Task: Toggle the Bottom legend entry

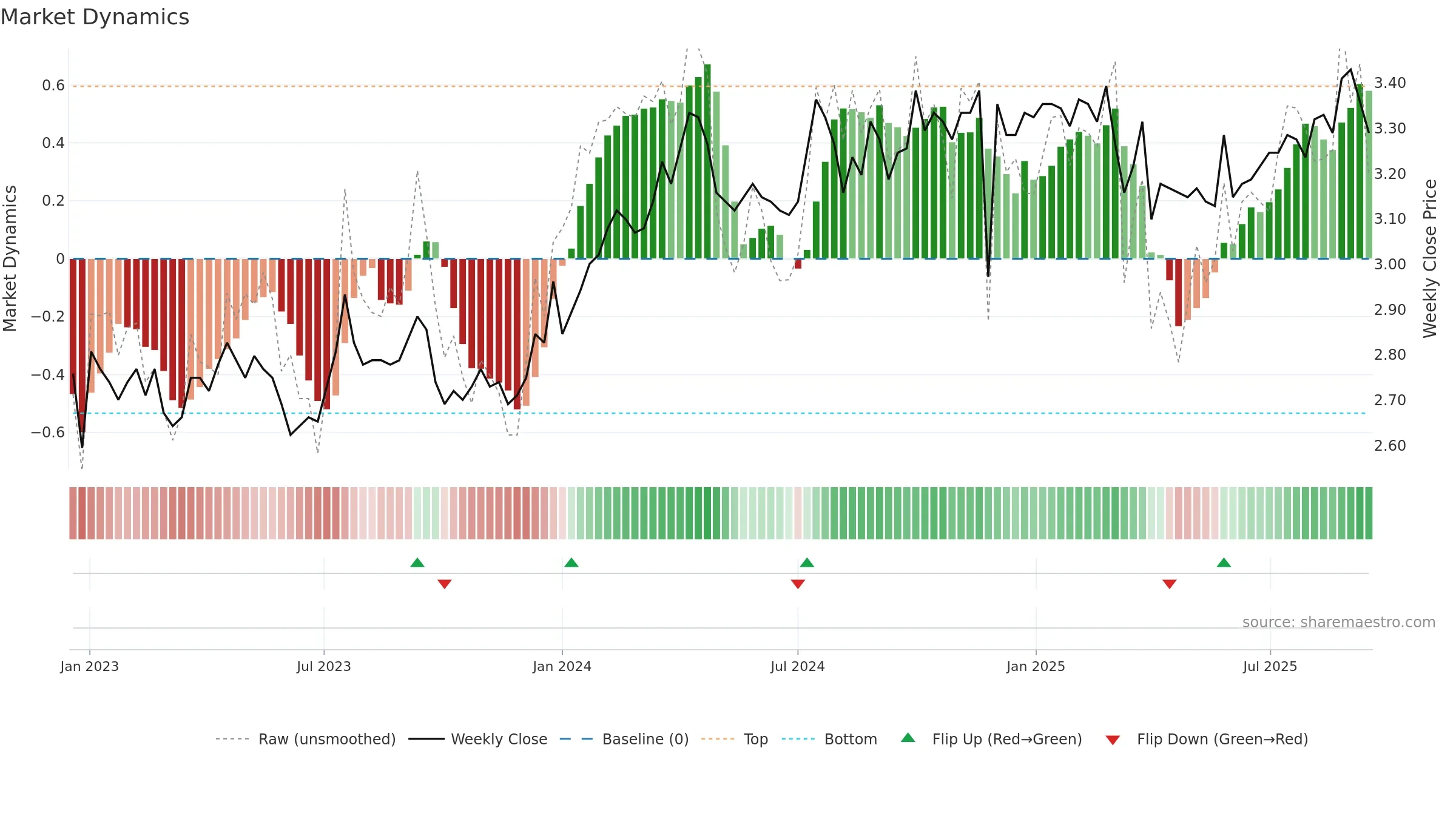Action: (829, 739)
